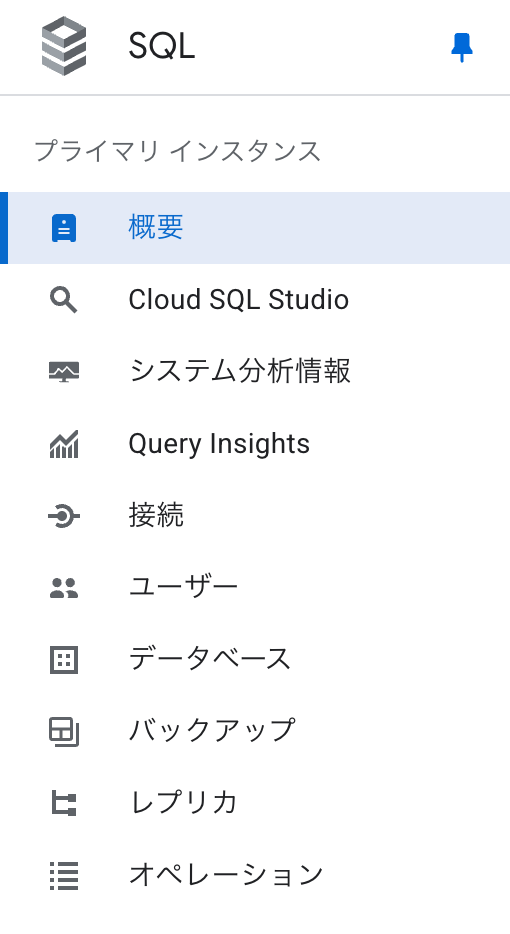Open Cloud SQL Studio
Viewport: 510px width, 934px height.
[x=255, y=300]
